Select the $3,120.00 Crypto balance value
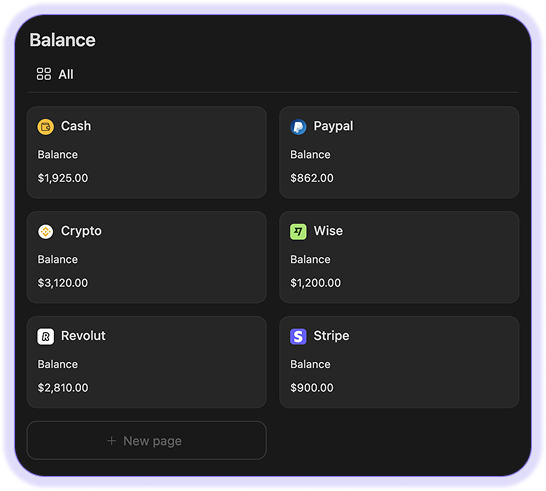The width and height of the screenshot is (546, 491). [x=63, y=283]
